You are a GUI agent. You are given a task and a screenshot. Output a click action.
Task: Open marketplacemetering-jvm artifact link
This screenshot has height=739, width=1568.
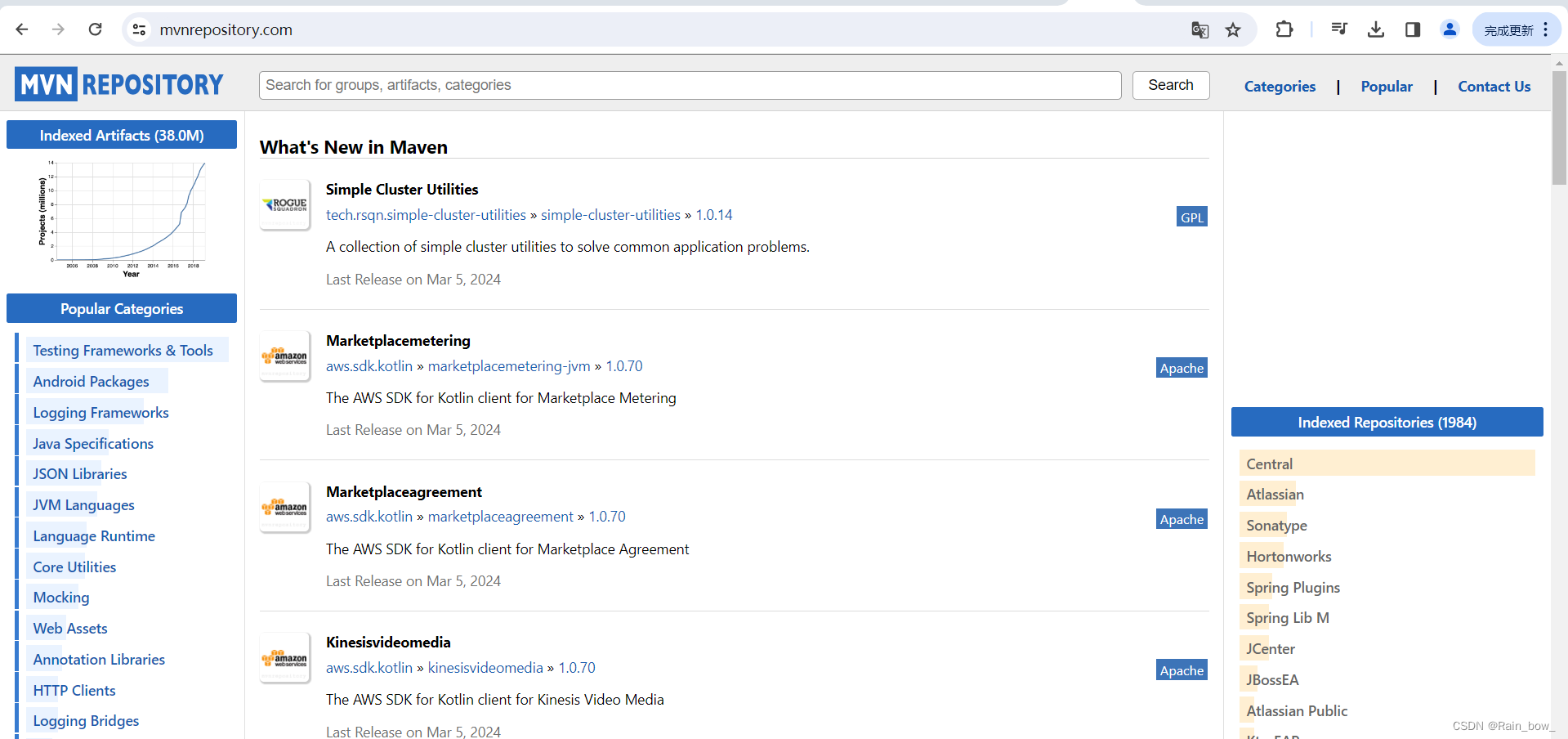click(x=509, y=366)
